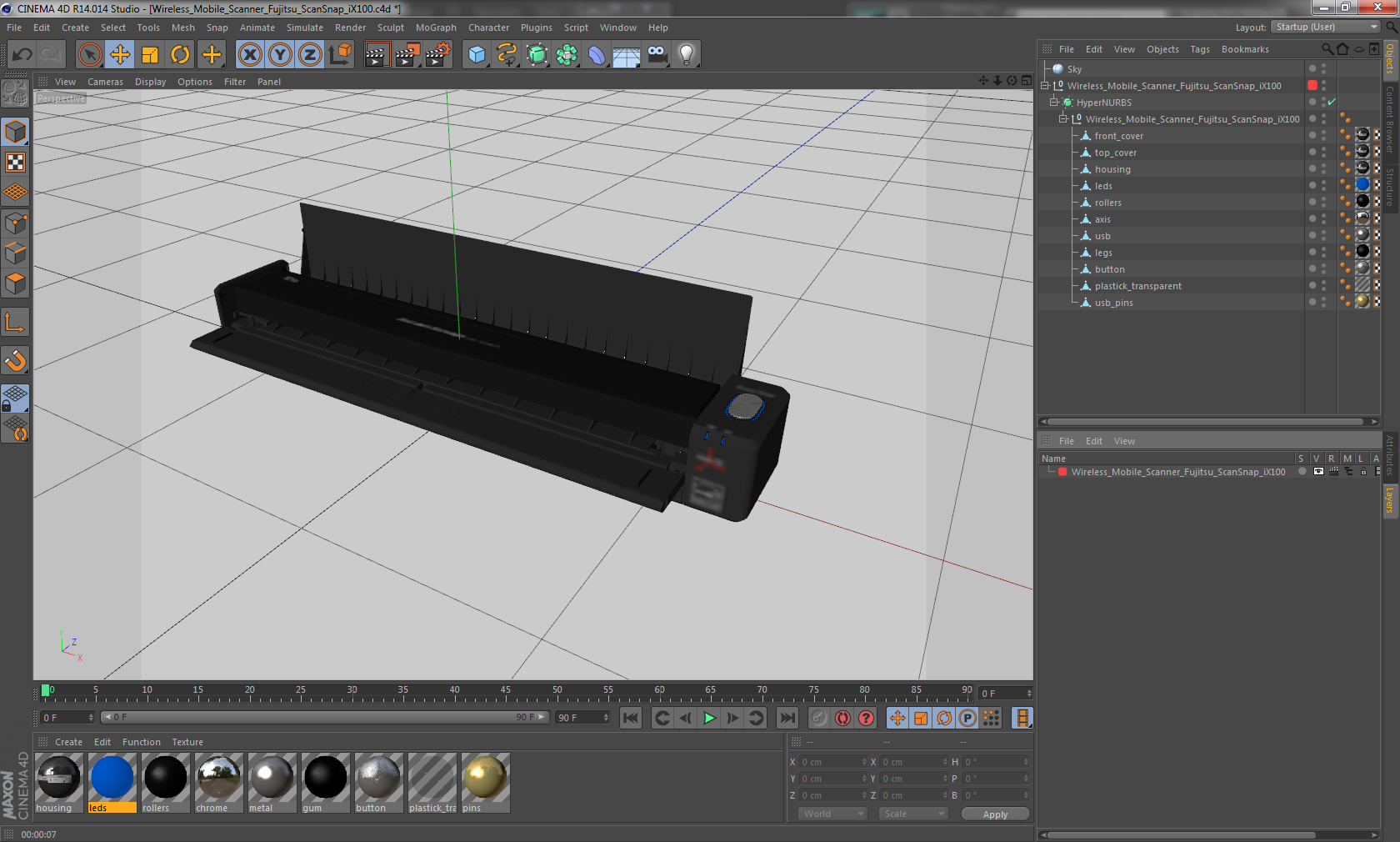Collapse the top-level scanner null object
Image resolution: width=1400 pixels, height=842 pixels.
tap(1044, 86)
